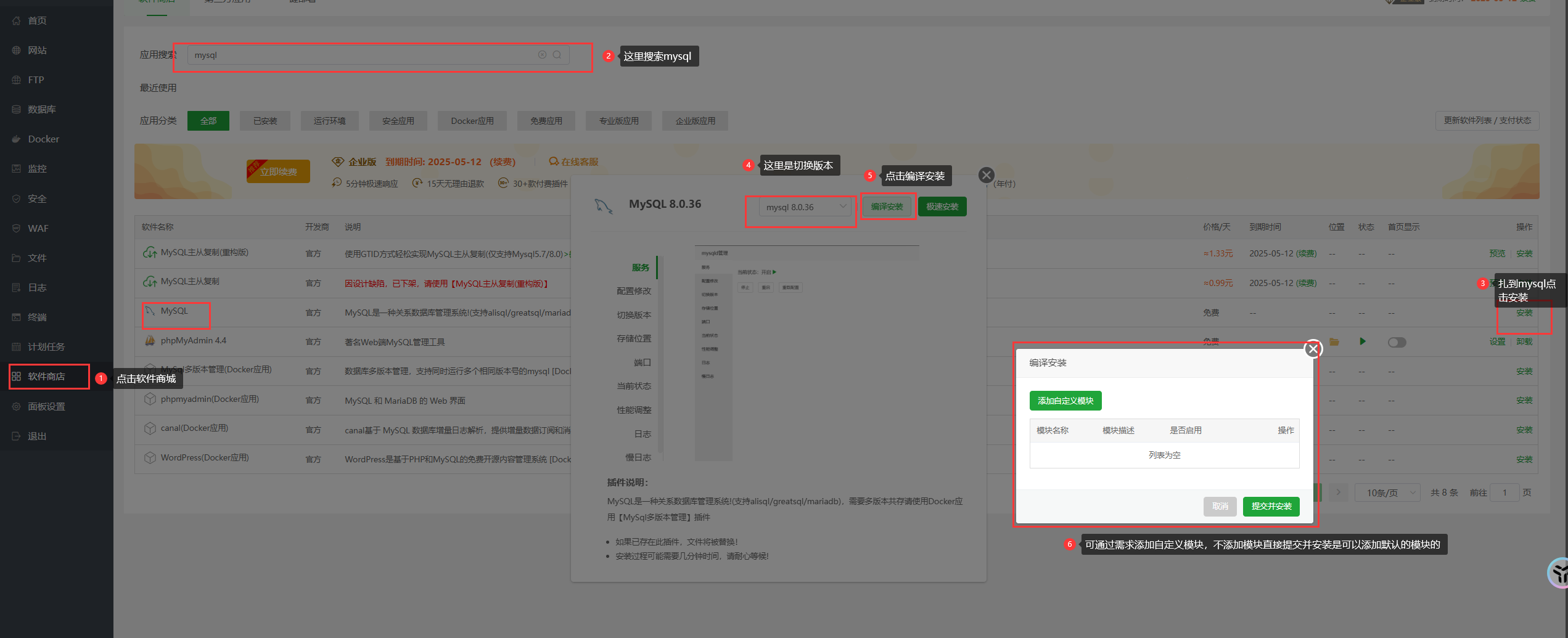
Task: Click the 立即续费 renew now button
Action: click(x=278, y=171)
